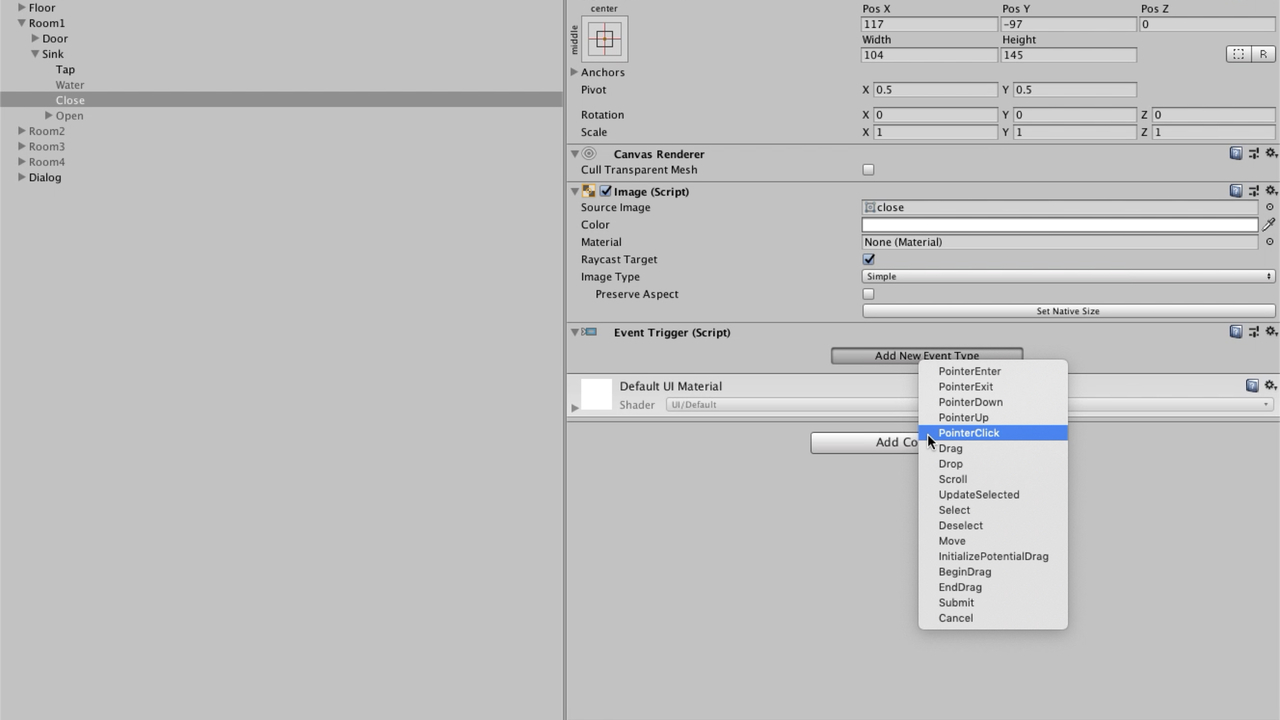1280x720 pixels.
Task: Choose PointerClick from the event menu
Action: click(968, 433)
